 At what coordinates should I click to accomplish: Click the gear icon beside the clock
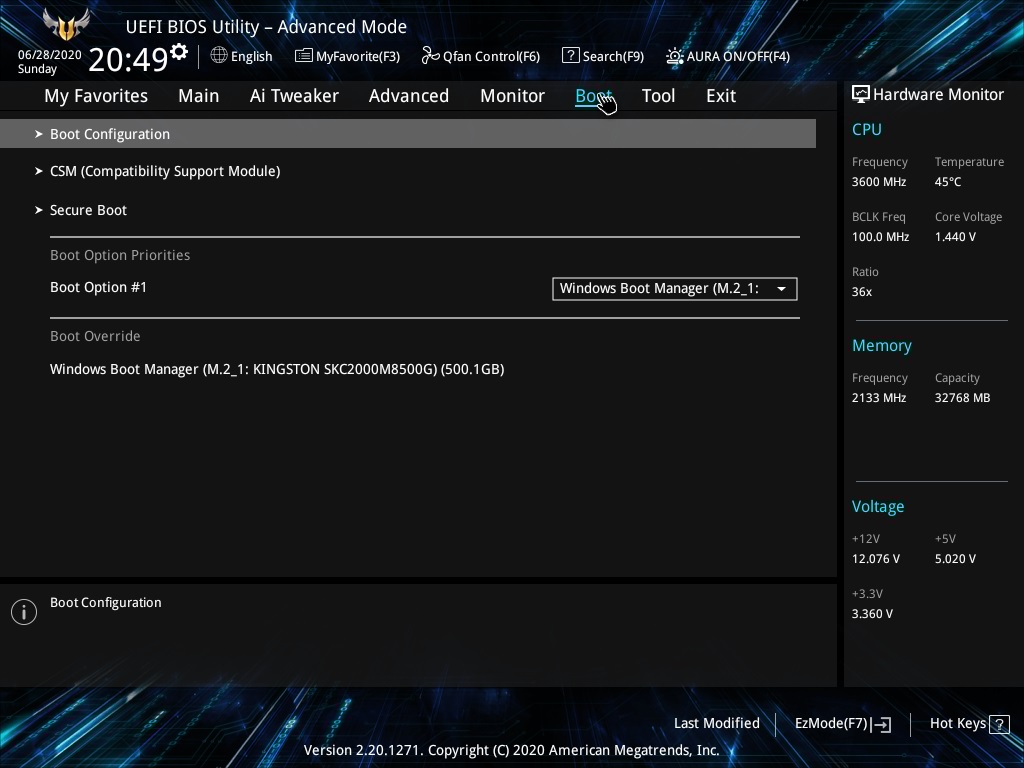(179, 52)
